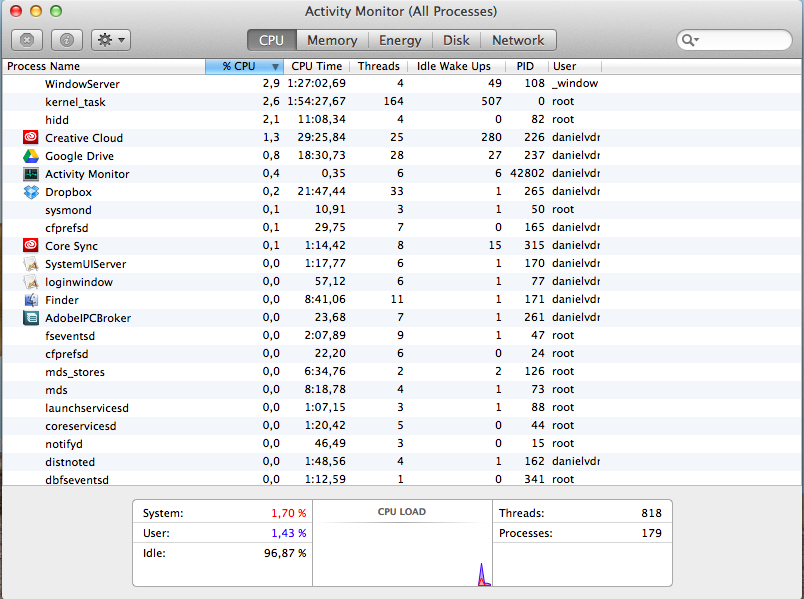Click the Core Sync app icon
804x599 pixels.
click(31, 246)
